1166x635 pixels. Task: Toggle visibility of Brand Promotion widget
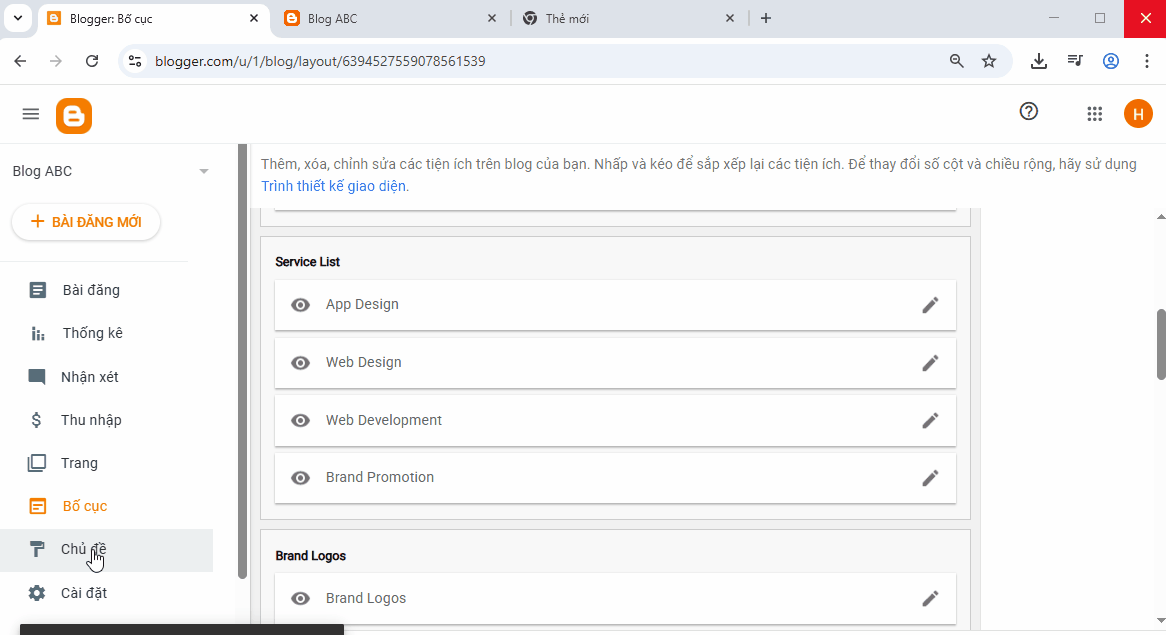pos(300,478)
